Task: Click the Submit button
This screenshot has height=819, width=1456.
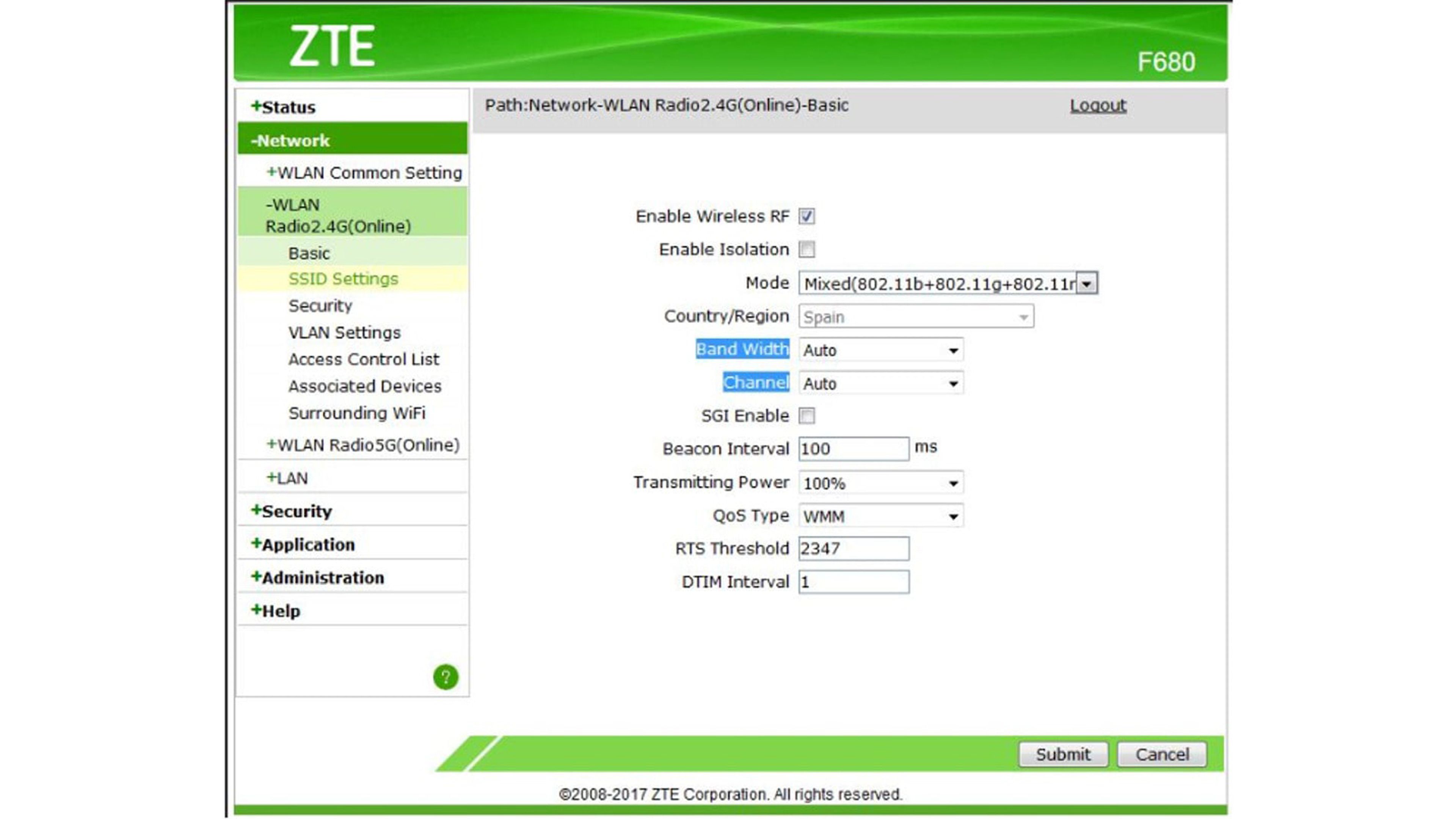Action: (1063, 755)
